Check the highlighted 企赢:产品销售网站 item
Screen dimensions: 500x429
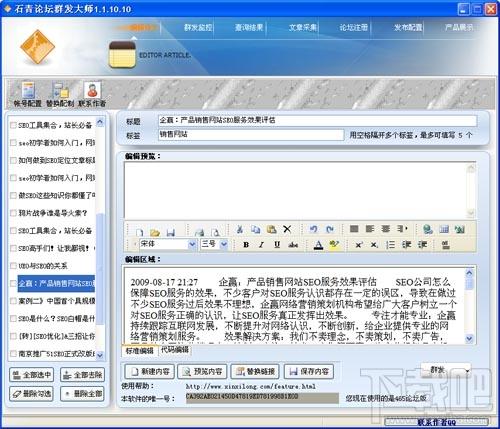coord(13,283)
